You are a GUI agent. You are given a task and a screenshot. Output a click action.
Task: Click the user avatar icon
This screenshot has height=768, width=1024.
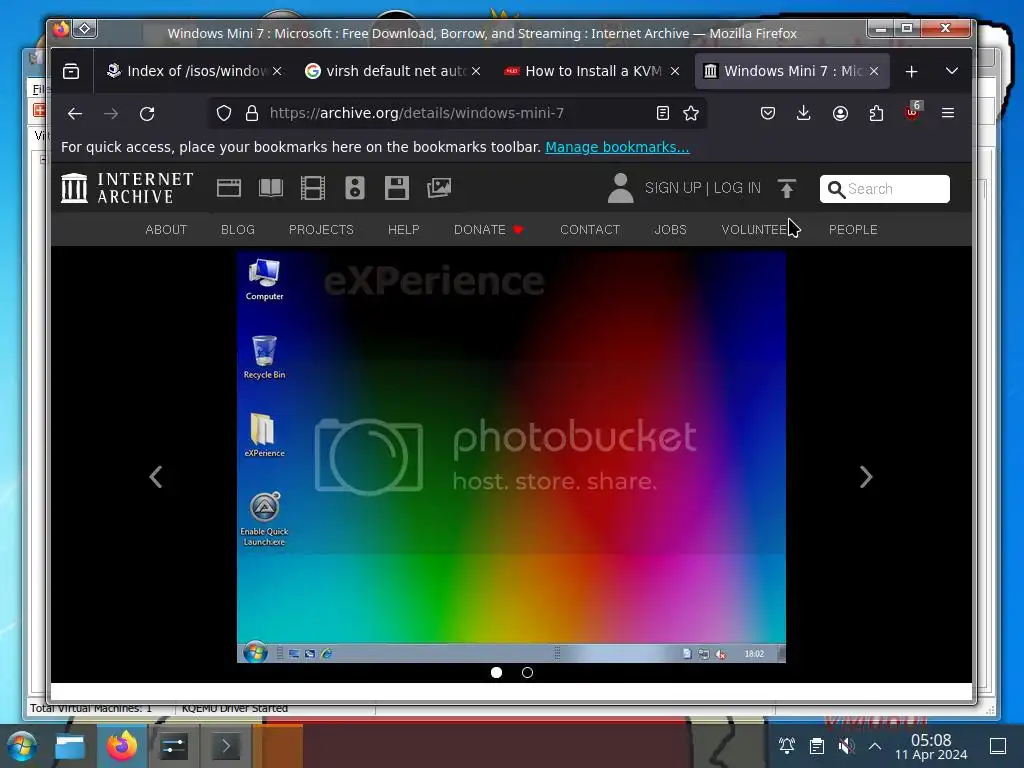(620, 188)
